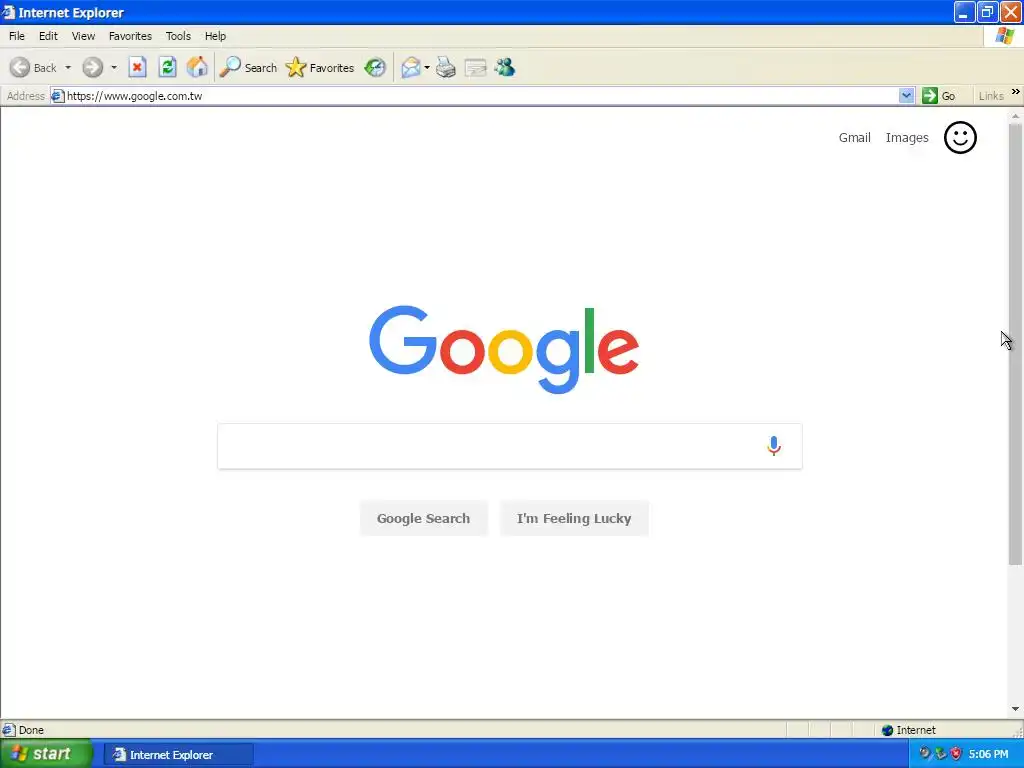Go to the Home page icon
The image size is (1024, 768).
pos(197,67)
